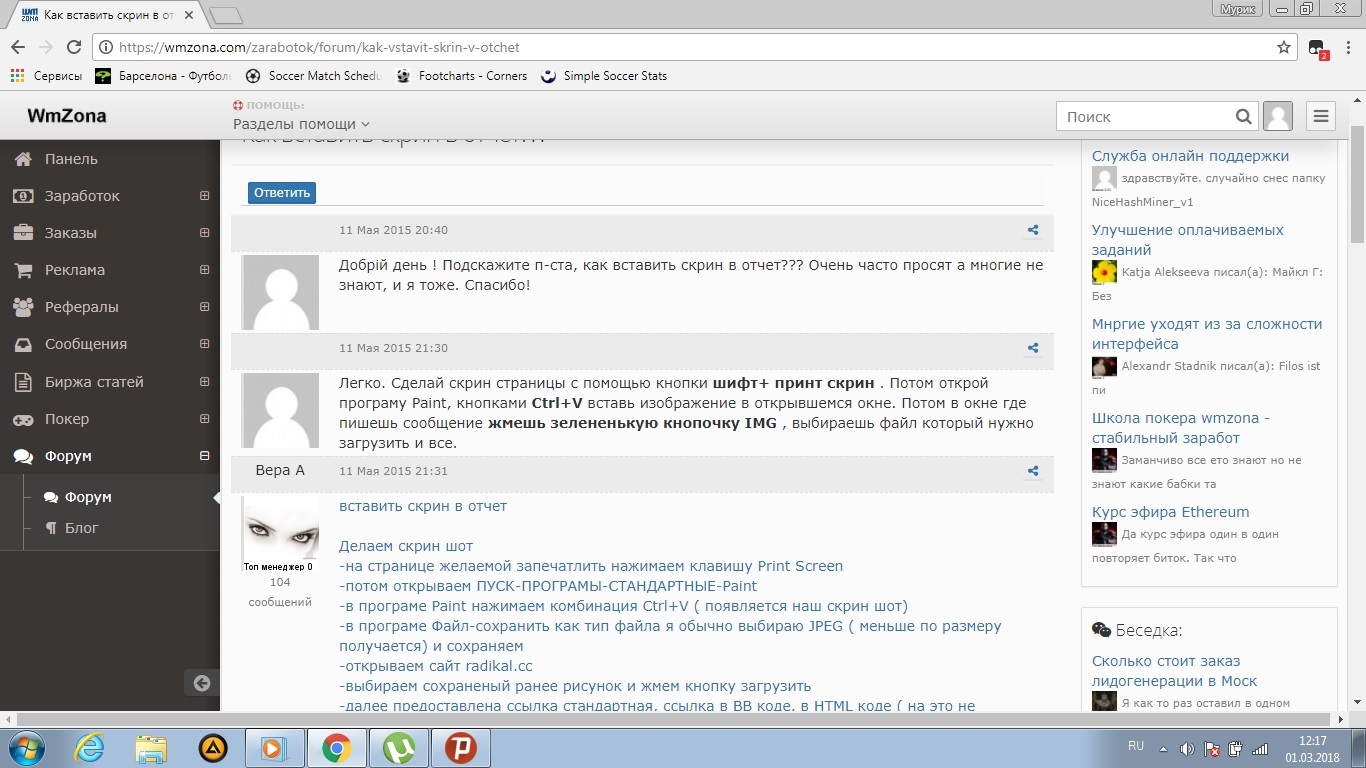Bookmark this page with the star icon
Screen dimensions: 1366x768
(1284, 47)
